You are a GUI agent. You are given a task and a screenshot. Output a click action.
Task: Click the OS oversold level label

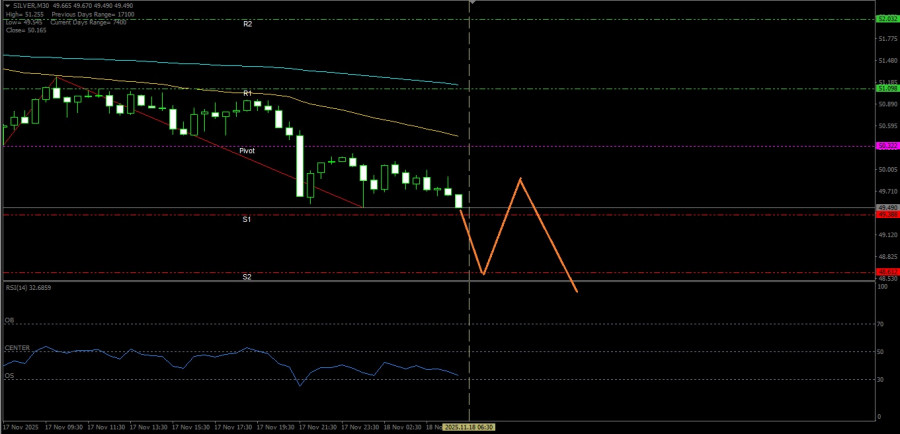[9, 375]
